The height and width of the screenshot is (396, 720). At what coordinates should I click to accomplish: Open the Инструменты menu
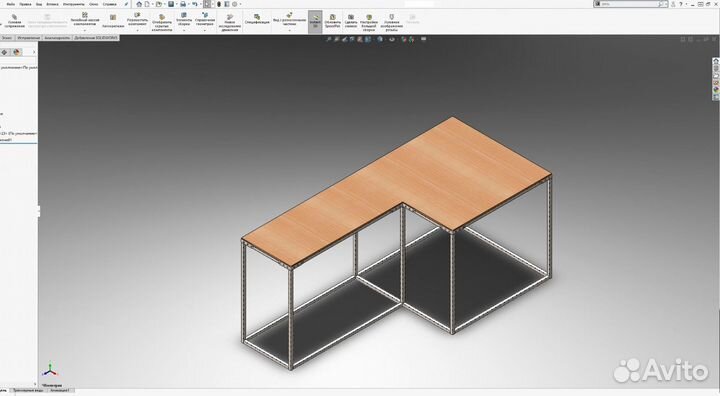[x=74, y=4]
